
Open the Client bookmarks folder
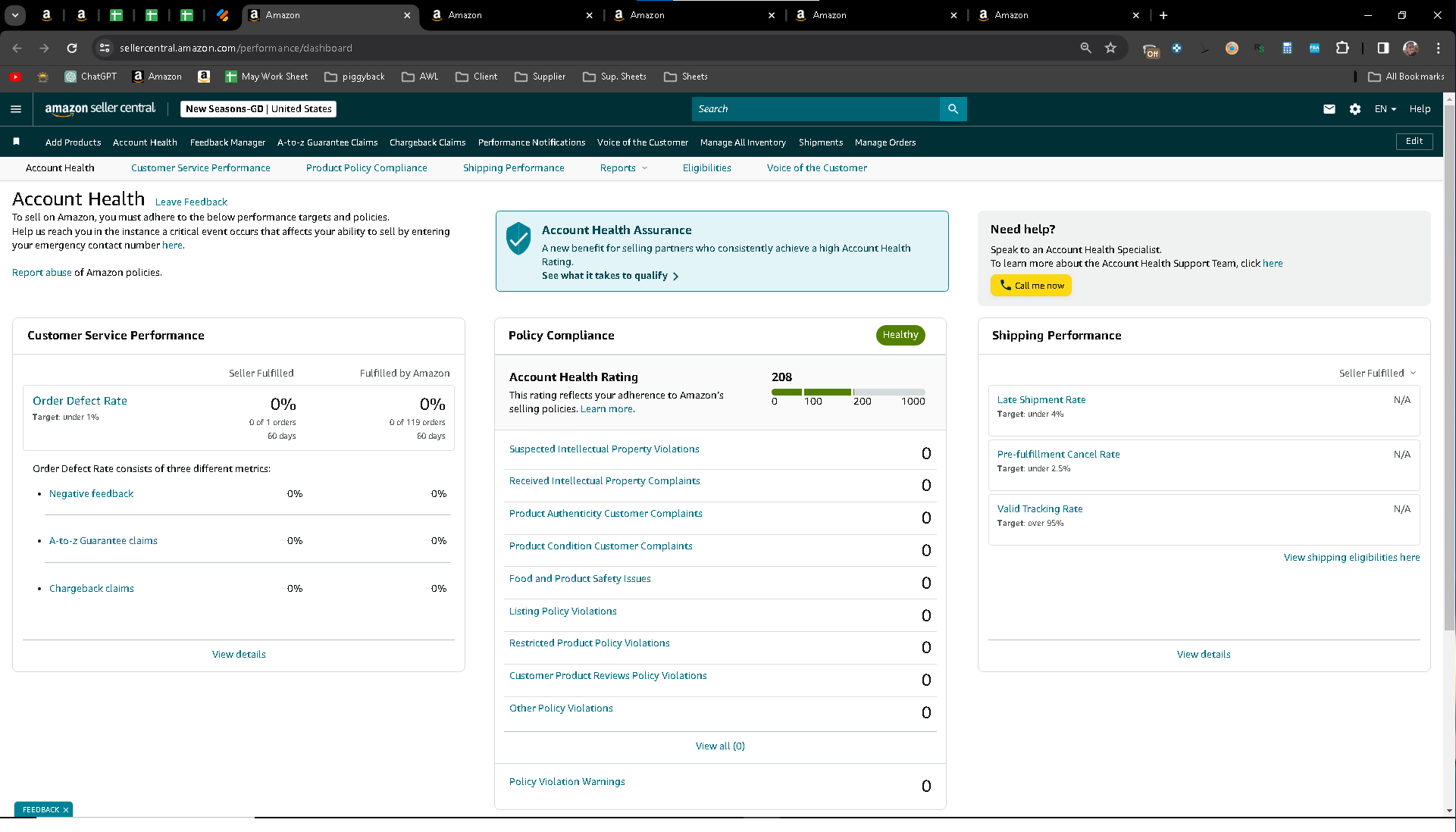(x=477, y=77)
